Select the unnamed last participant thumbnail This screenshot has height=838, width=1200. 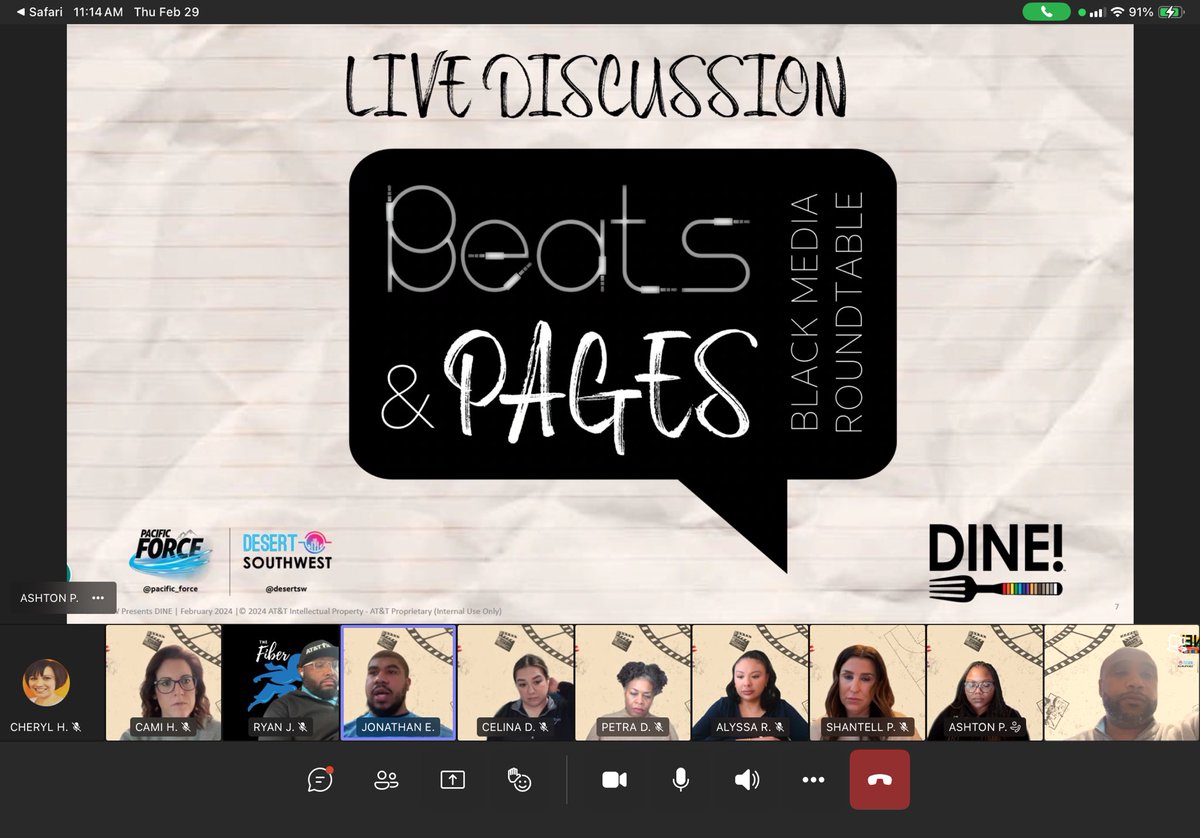coord(1121,683)
